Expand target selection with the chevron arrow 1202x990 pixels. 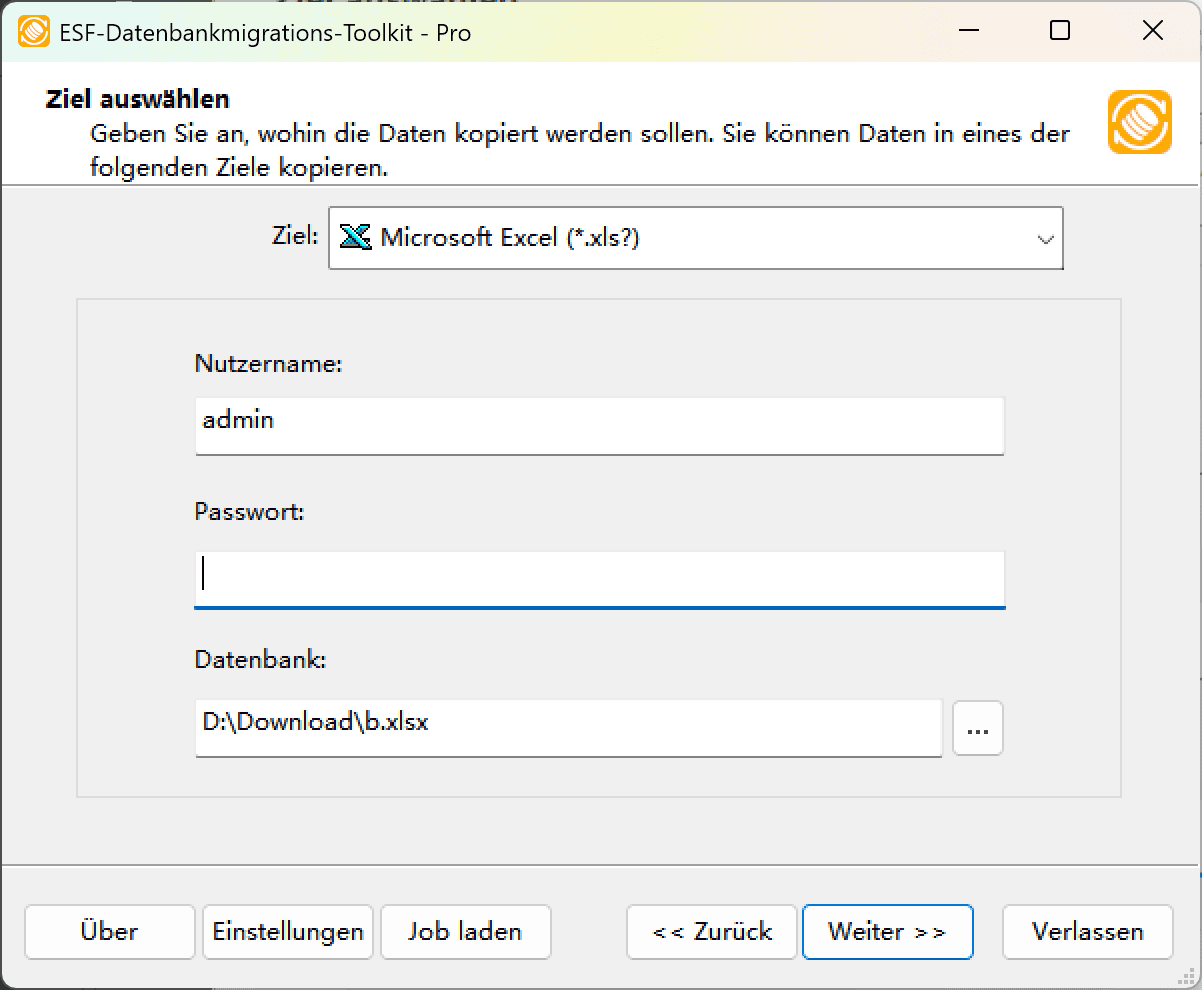(x=1046, y=238)
